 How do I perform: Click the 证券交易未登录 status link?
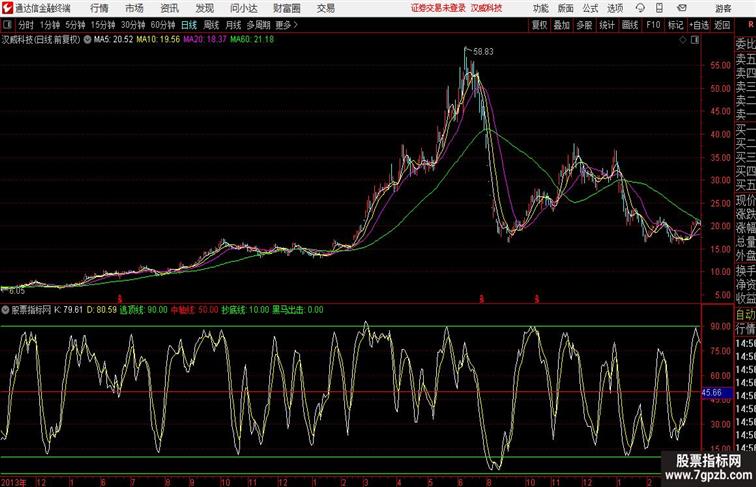438,8
